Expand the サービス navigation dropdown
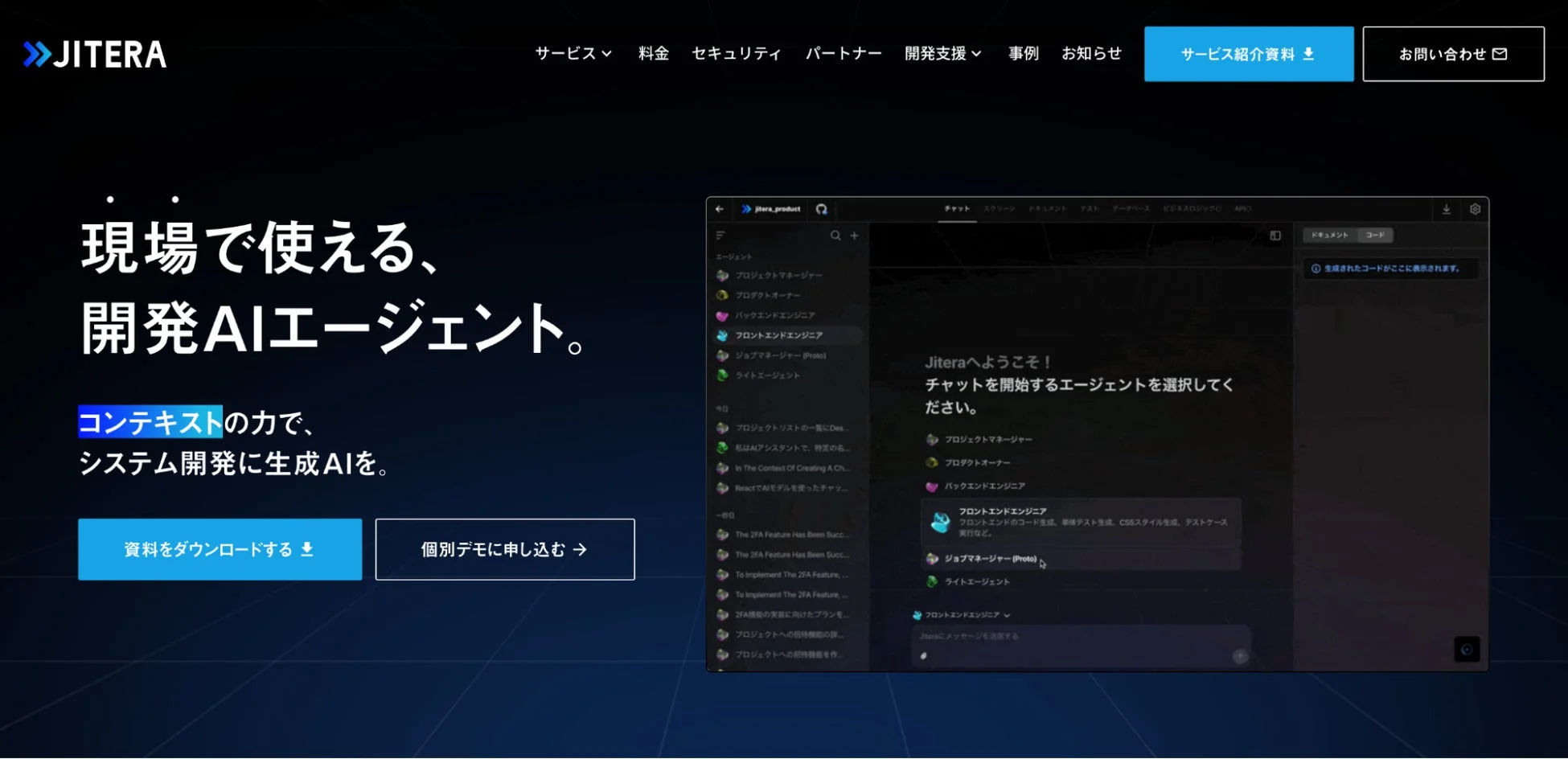Screen dimensions: 1568x759 [573, 53]
